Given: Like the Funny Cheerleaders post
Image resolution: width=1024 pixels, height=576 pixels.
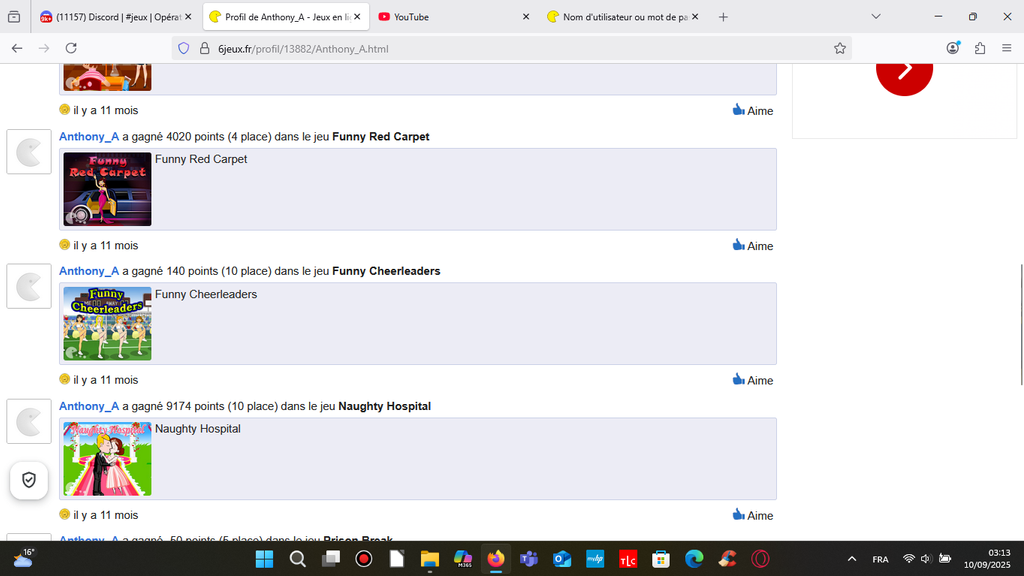Looking at the screenshot, I should [x=752, y=380].
